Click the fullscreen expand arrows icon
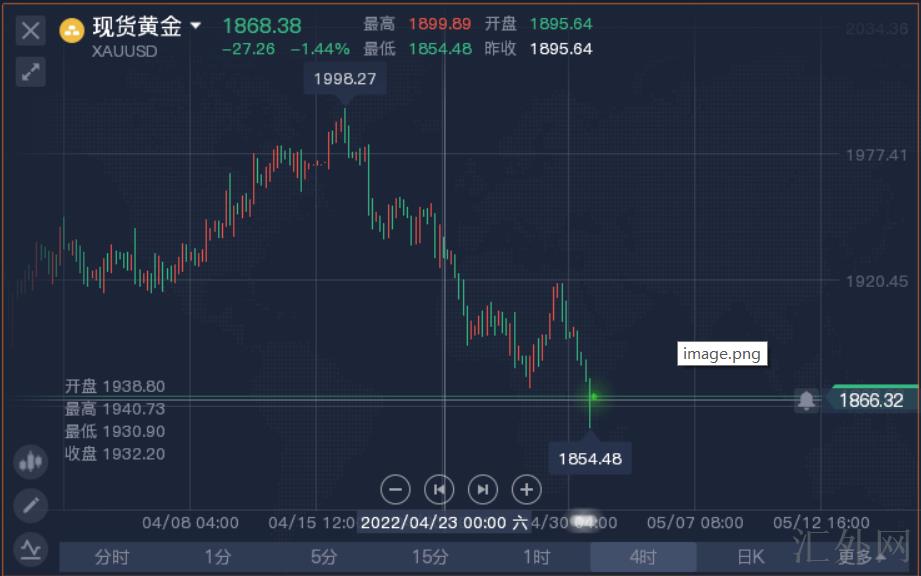 click(x=31, y=71)
